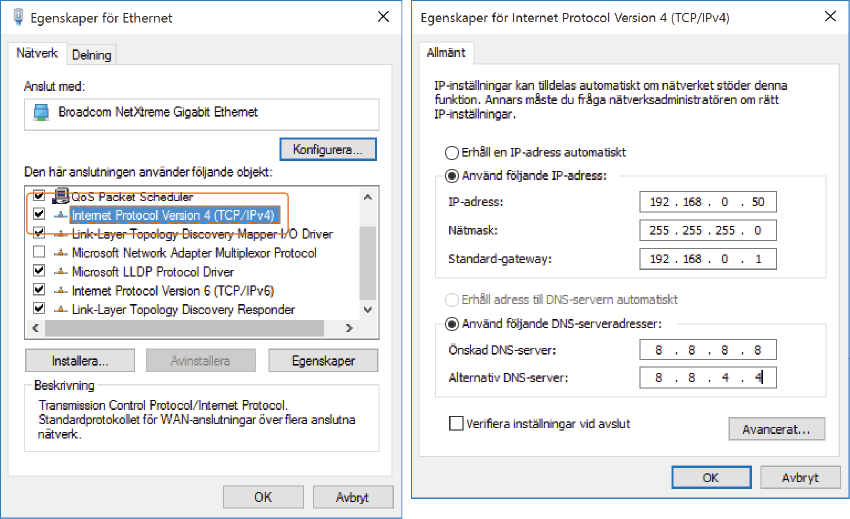Click the Microsoft LLDP Protocol Driver icon
Screen dimensions: 850x519
(x=61, y=272)
